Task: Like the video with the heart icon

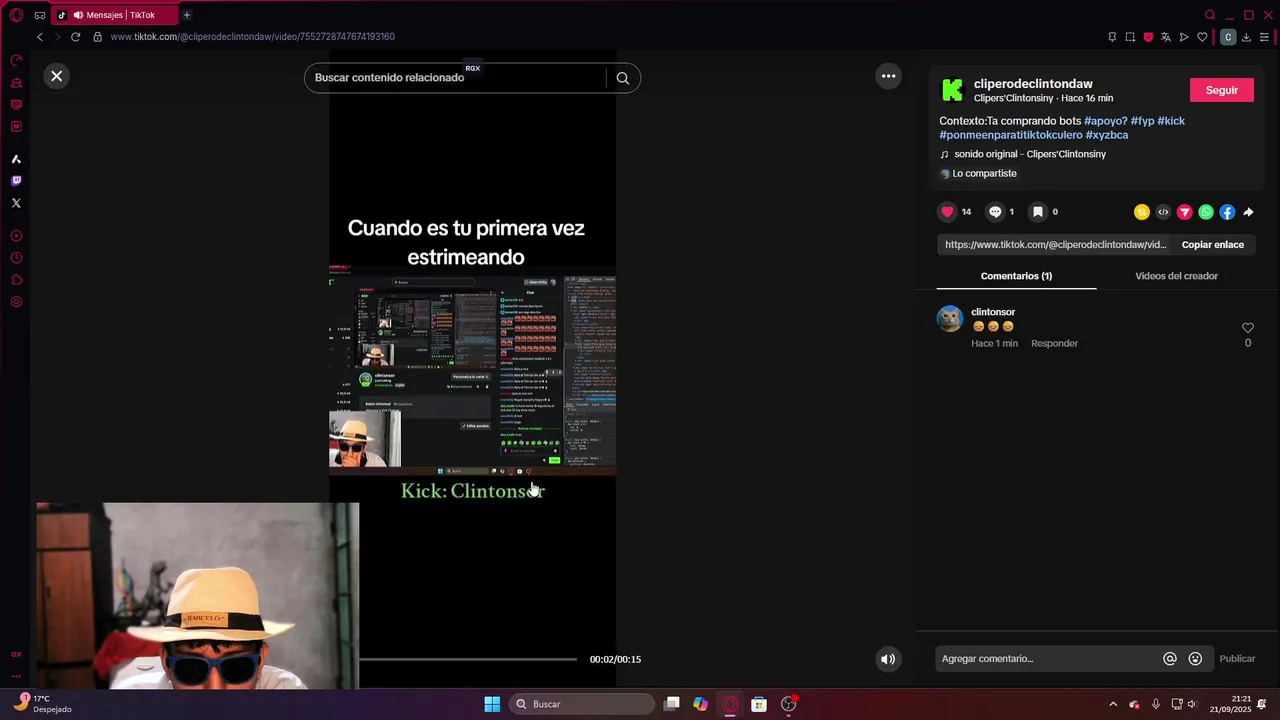Action: coord(947,212)
